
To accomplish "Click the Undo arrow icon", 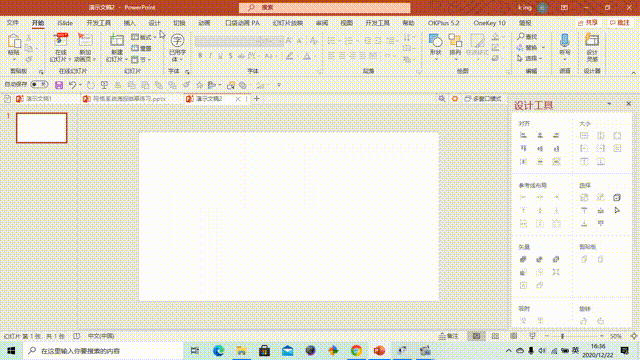I will (72, 85).
